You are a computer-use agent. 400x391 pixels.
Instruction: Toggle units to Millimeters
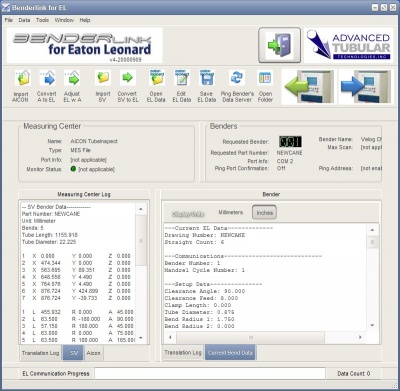coord(231,212)
